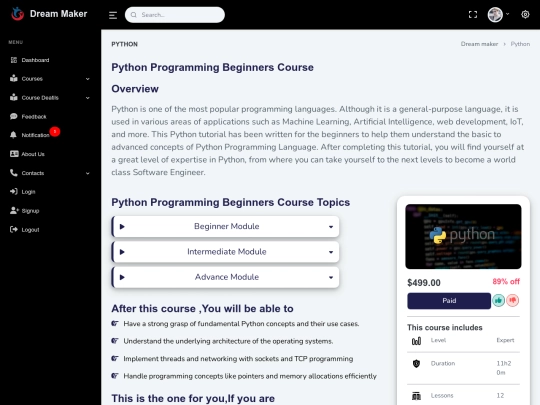540x405 pixels.
Task: Select Logout in the sidebar menu
Action: (30, 229)
